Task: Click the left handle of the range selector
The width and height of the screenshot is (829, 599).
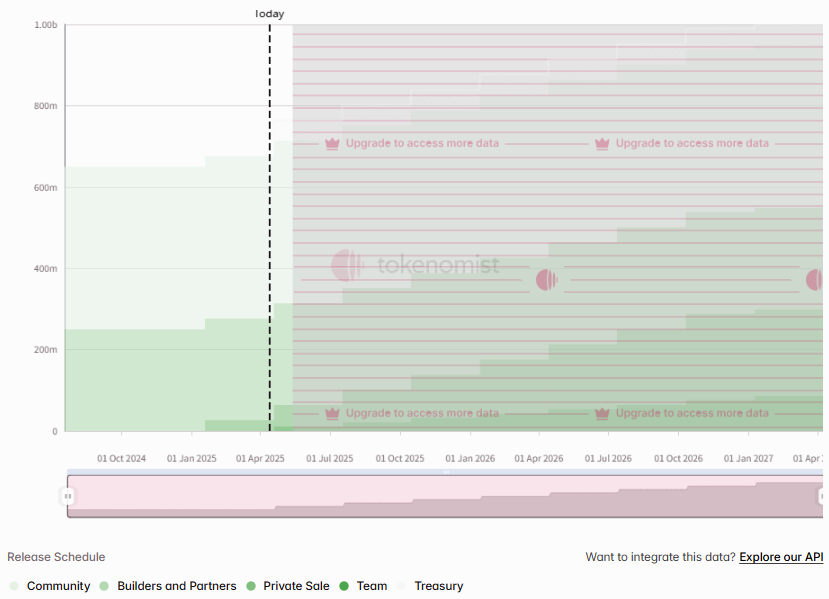Action: [x=68, y=496]
